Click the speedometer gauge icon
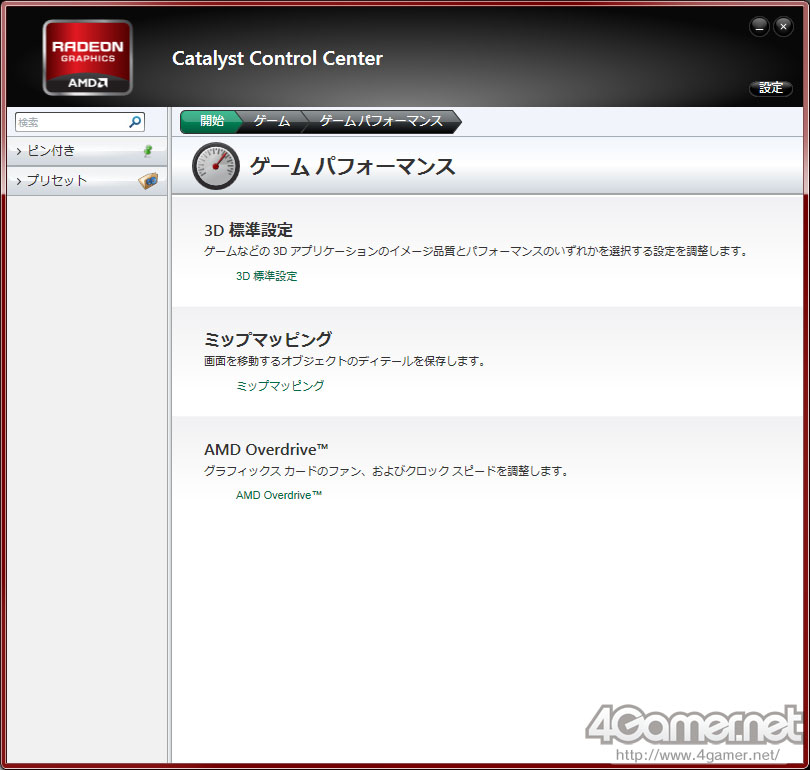Screen dimensions: 810x770 click(x=215, y=166)
